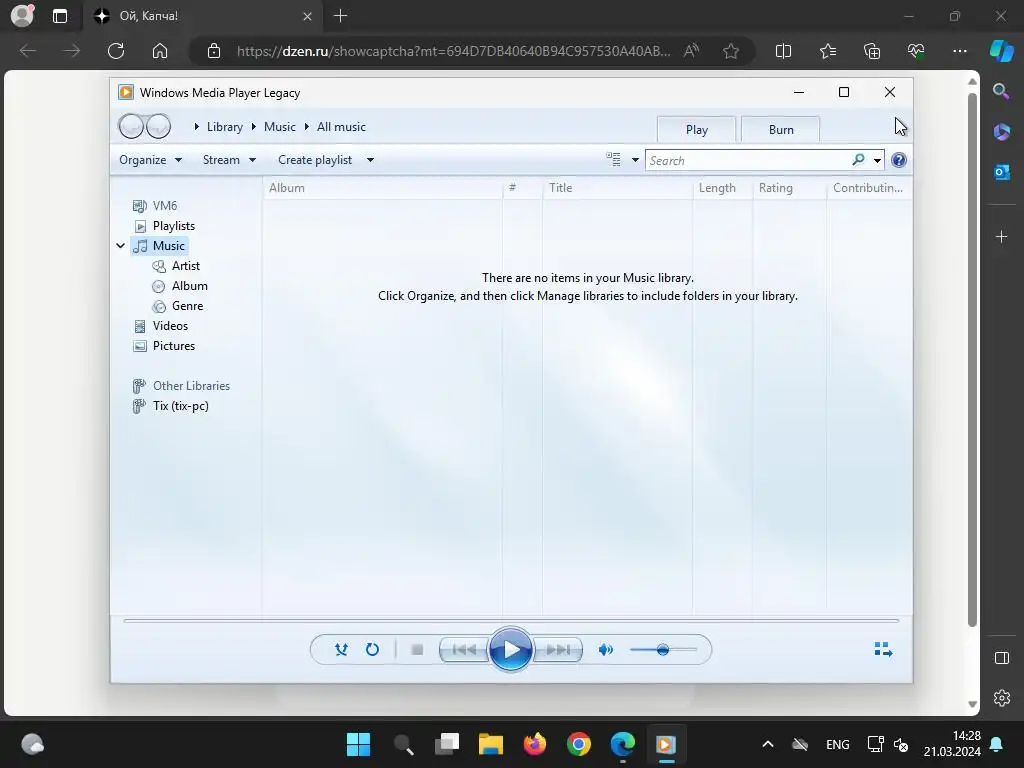Open Edge Collections icon

point(872,51)
